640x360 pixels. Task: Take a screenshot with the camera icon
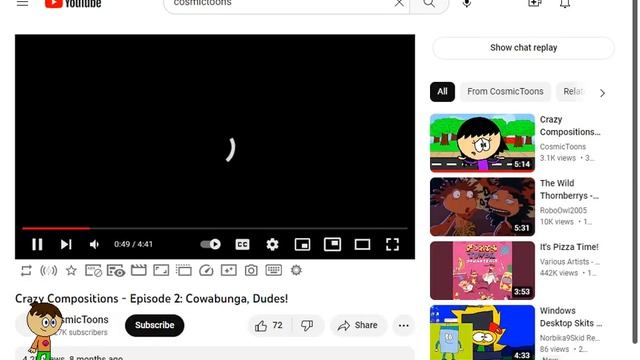point(251,270)
